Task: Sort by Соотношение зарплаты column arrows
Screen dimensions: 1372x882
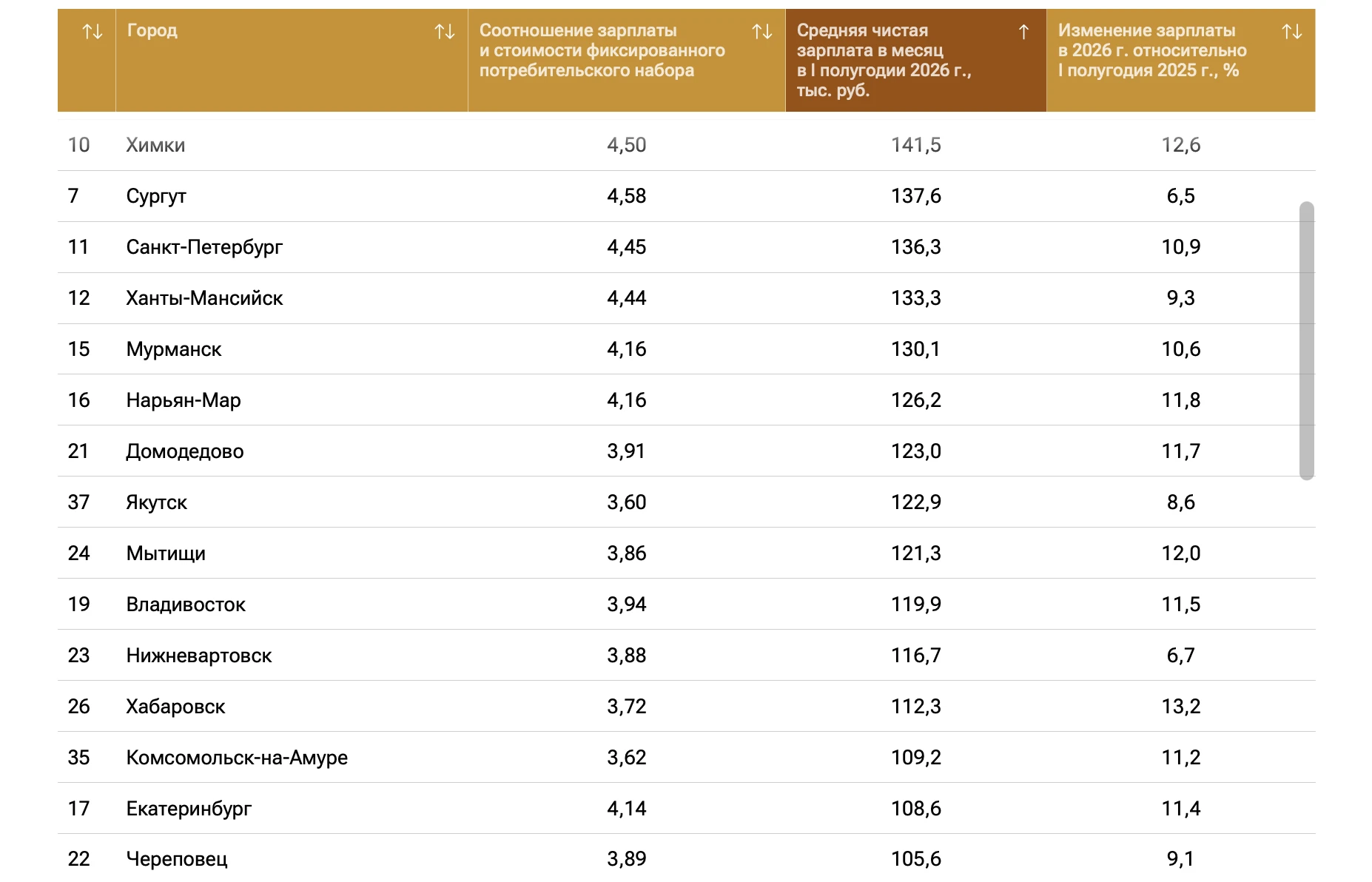Action: tap(762, 31)
